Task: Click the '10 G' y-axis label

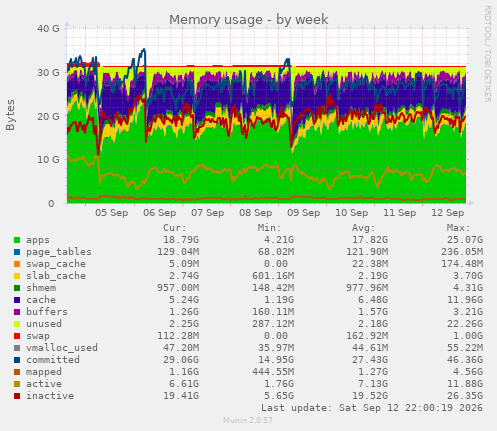Action: click(x=48, y=160)
